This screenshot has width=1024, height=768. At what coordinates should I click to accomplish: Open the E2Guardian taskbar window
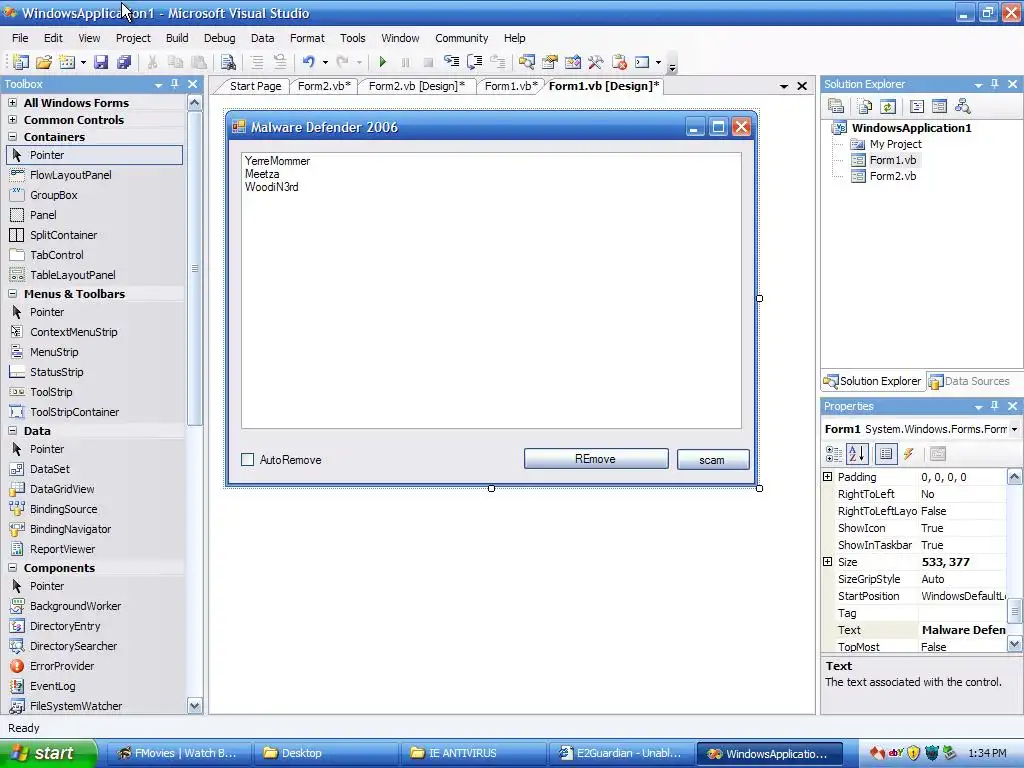coord(620,753)
